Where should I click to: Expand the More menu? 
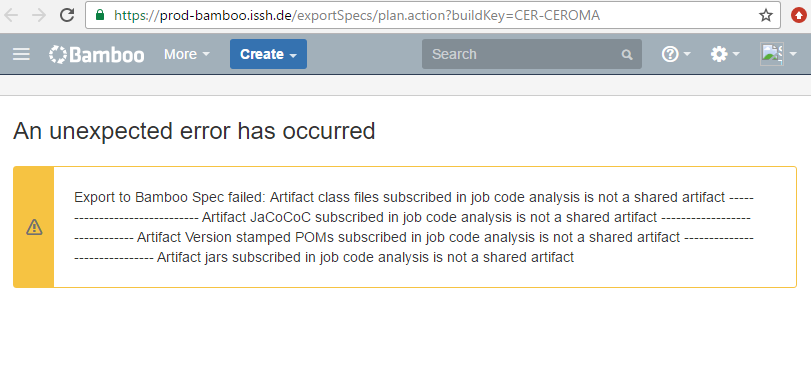(x=187, y=54)
